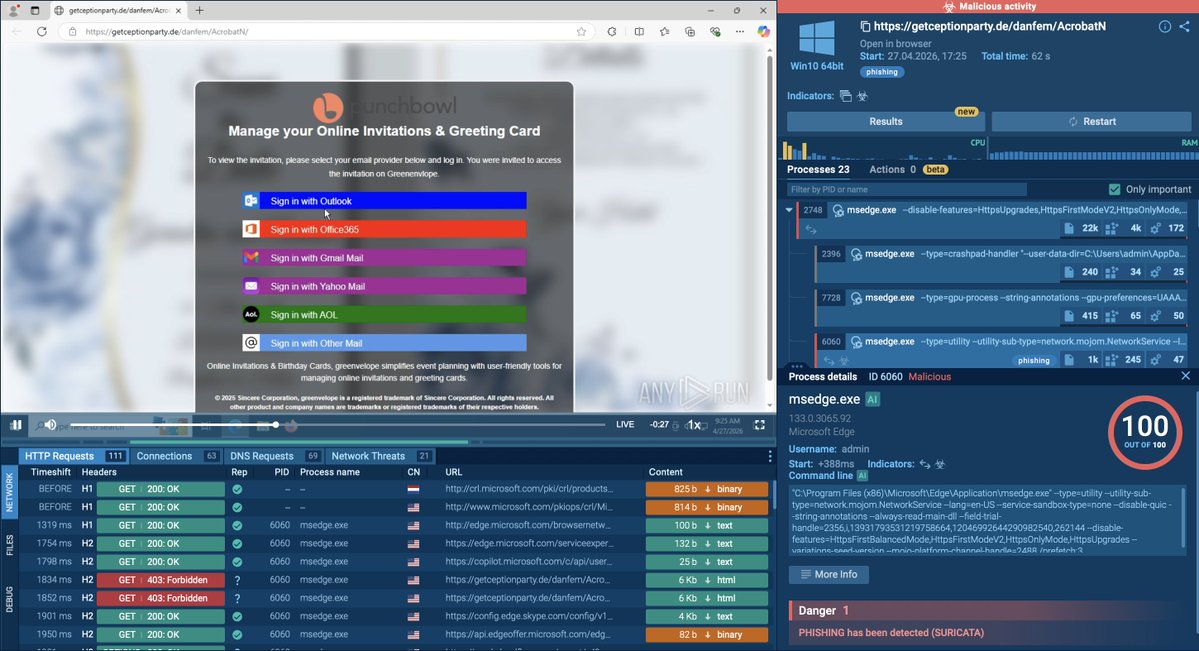The height and width of the screenshot is (651, 1199).
Task: Click Sign in with AOL
Action: point(385,314)
